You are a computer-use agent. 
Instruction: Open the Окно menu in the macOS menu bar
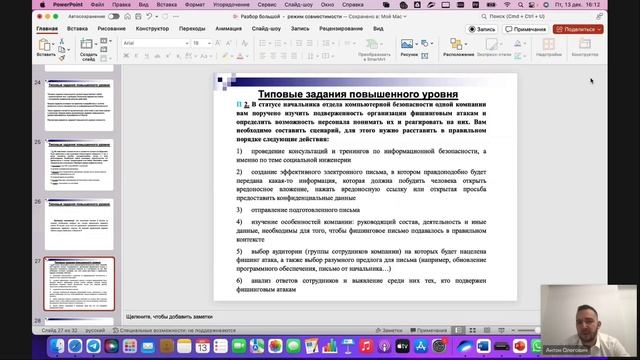click(327, 5)
